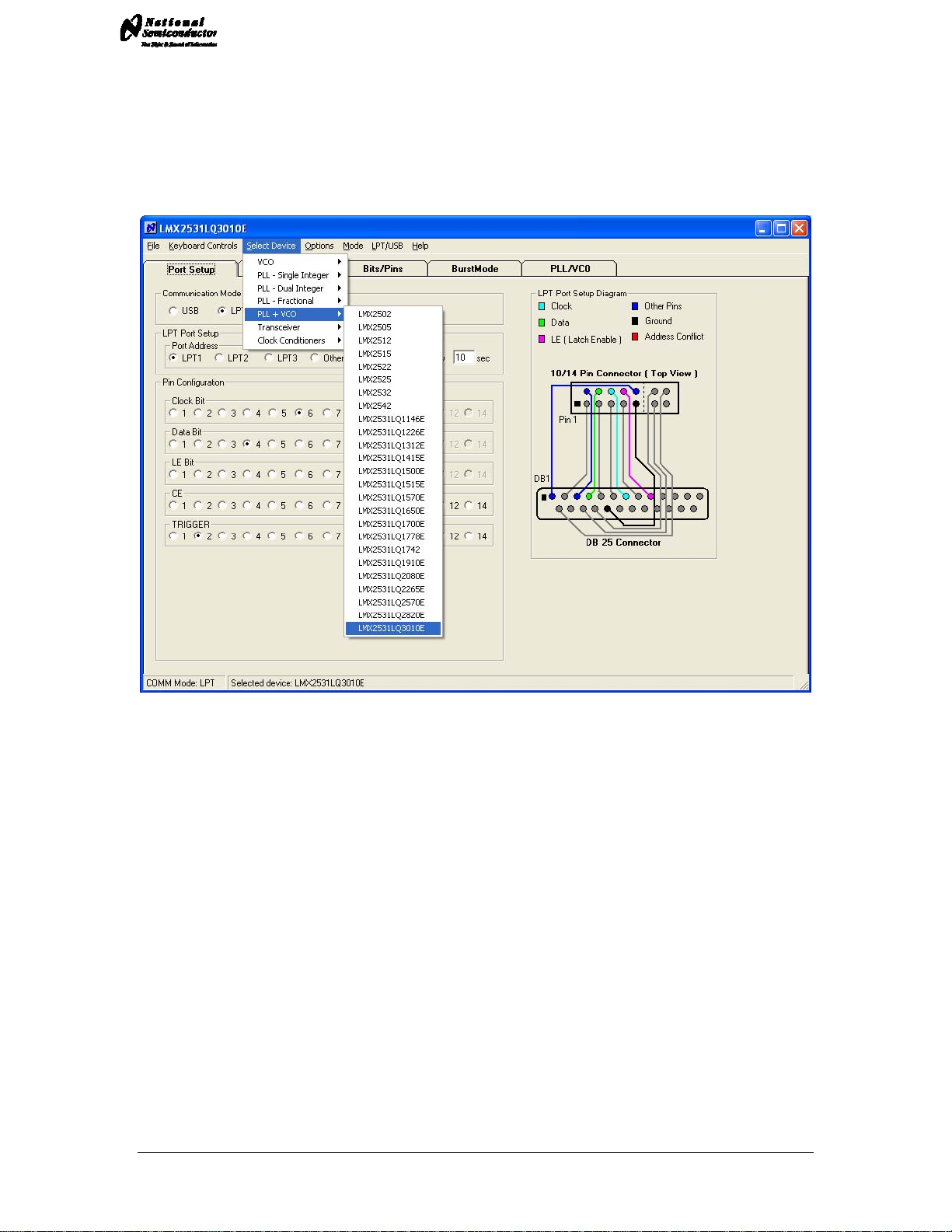Select Clock Bit pin 6 radio
Image resolution: width=952 pixels, height=1232 pixels.
[299, 413]
